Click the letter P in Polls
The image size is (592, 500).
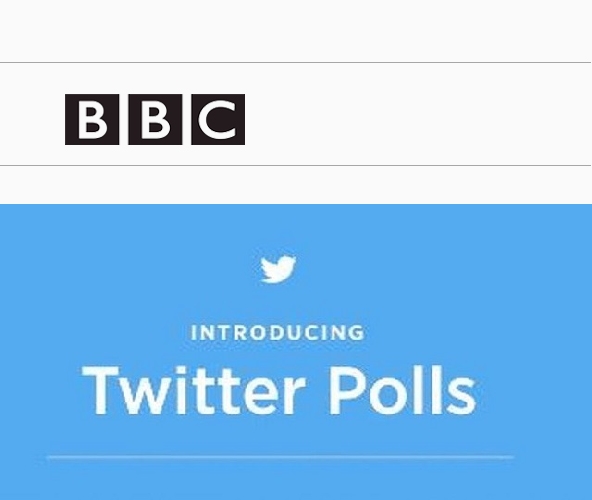click(347, 390)
